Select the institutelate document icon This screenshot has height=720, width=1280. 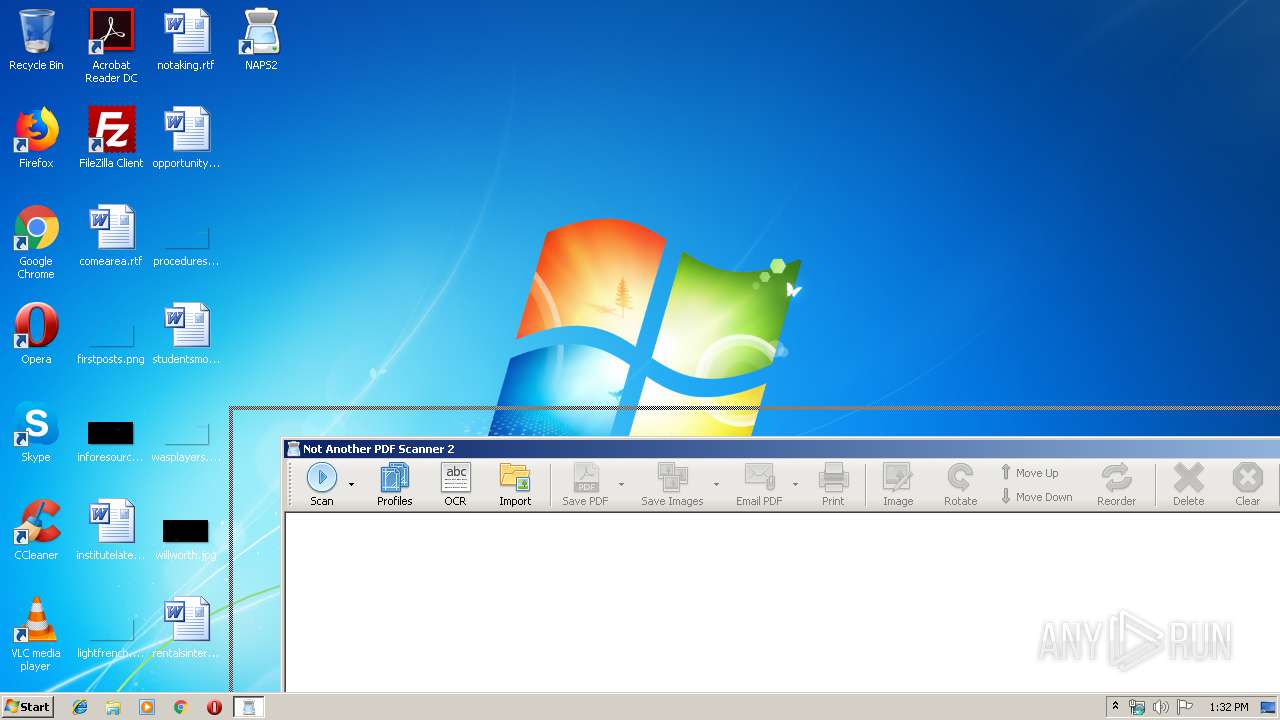point(111,530)
